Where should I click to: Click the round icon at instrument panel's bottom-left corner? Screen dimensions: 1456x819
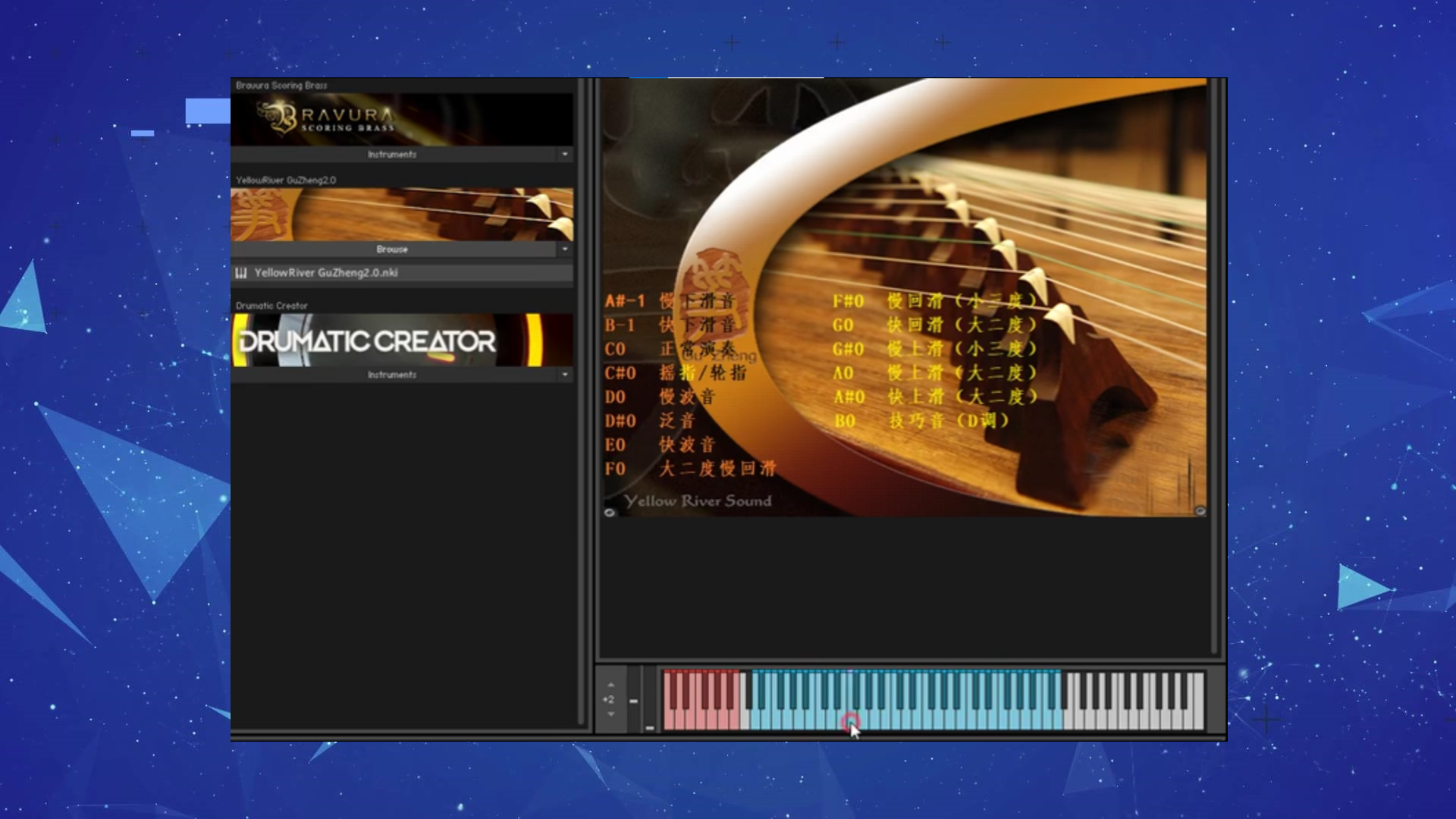[610, 513]
